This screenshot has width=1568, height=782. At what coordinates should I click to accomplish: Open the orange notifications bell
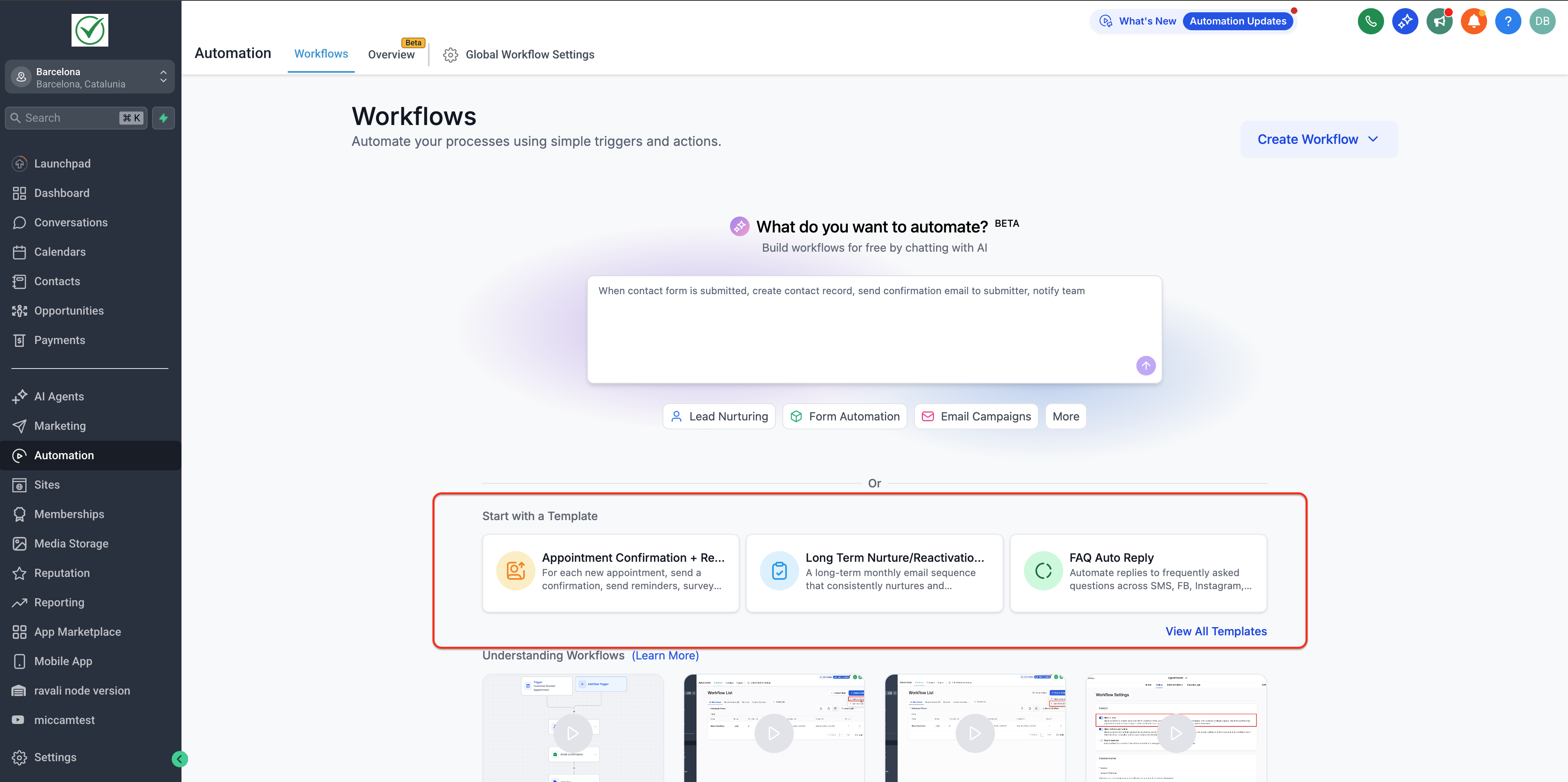1473,21
